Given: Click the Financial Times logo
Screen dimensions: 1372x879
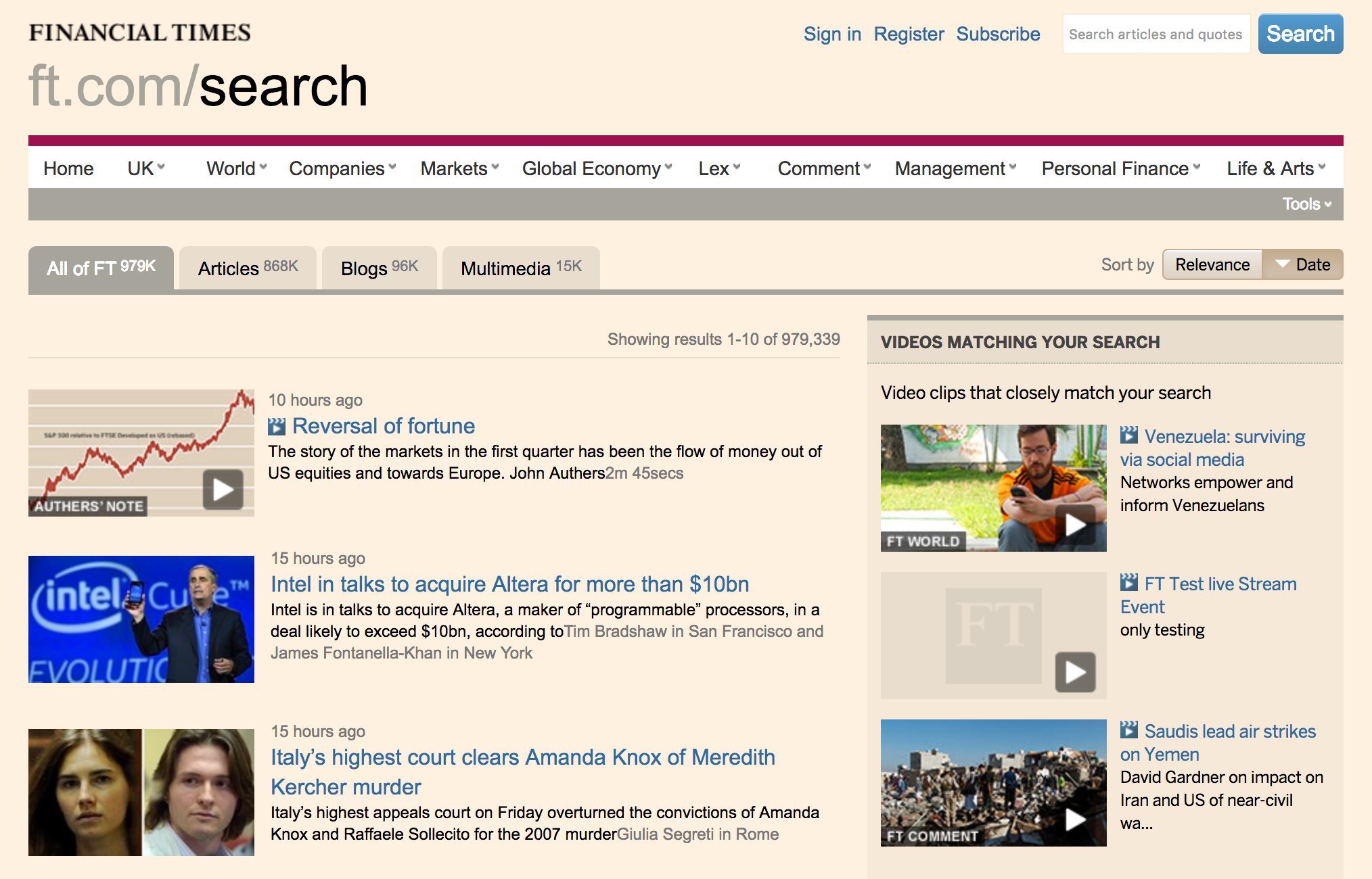Looking at the screenshot, I should tap(139, 31).
